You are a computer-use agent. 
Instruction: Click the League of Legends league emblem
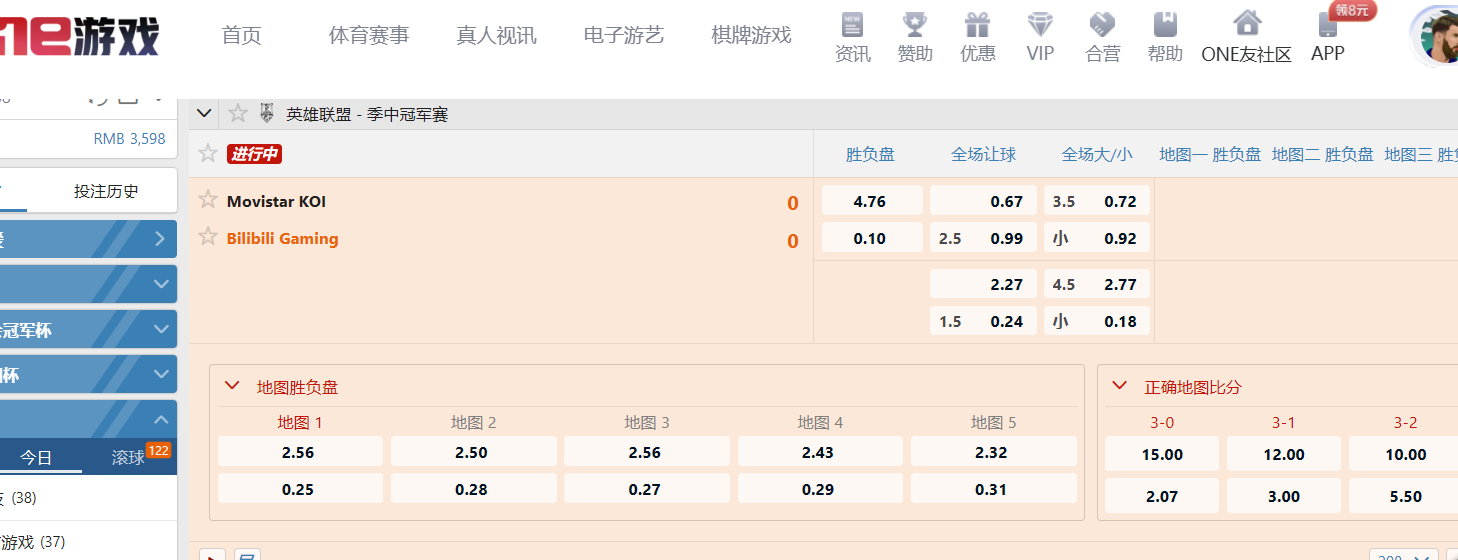266,113
